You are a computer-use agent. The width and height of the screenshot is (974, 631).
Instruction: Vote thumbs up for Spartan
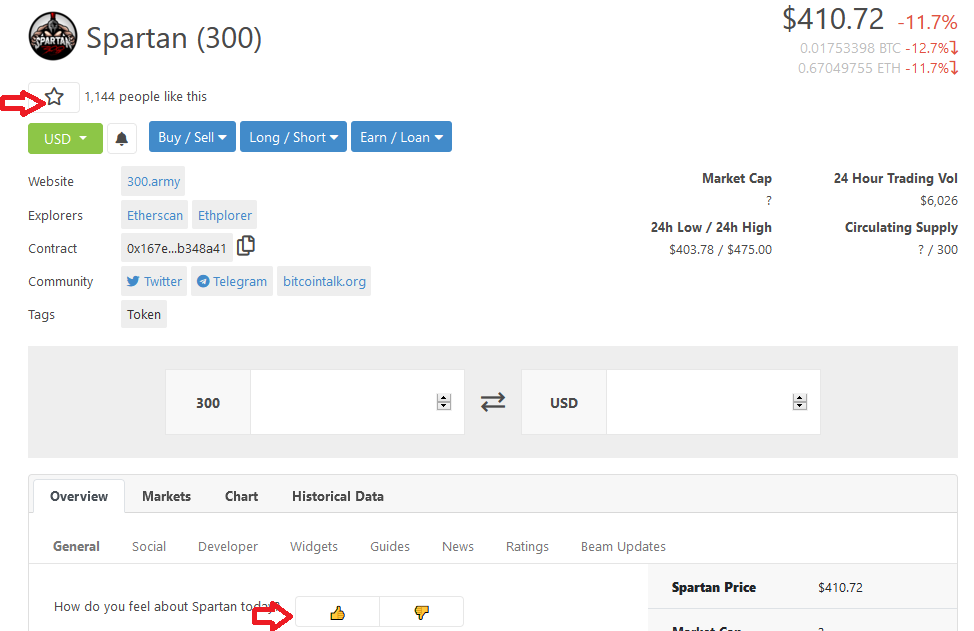click(337, 613)
